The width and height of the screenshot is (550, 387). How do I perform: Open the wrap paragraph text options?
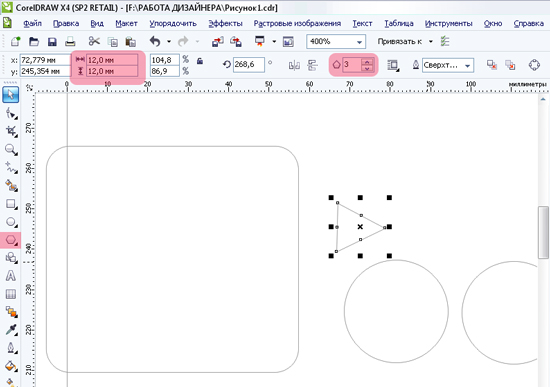click(x=393, y=65)
